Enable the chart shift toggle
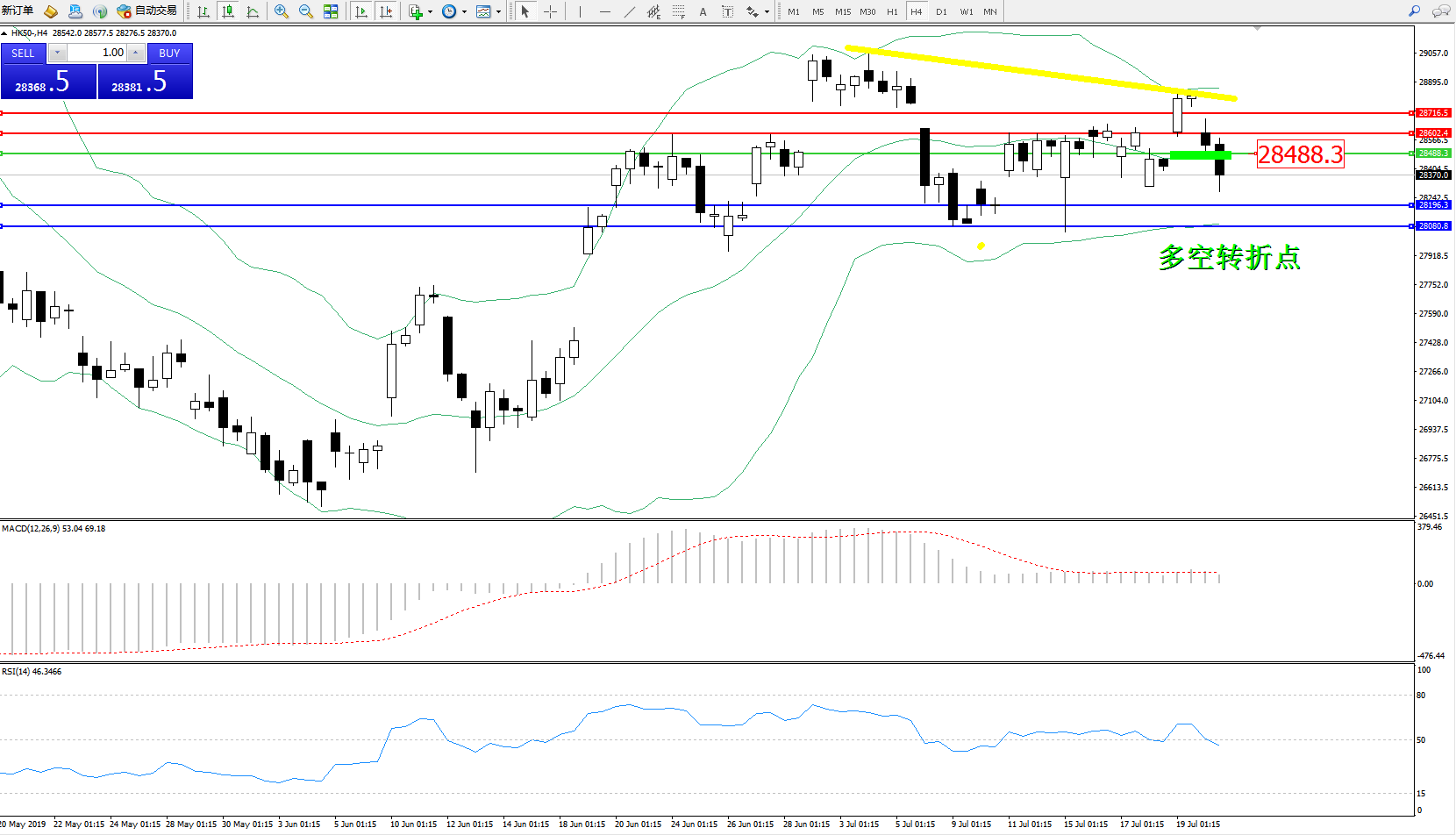The width and height of the screenshot is (1456, 835). click(385, 11)
